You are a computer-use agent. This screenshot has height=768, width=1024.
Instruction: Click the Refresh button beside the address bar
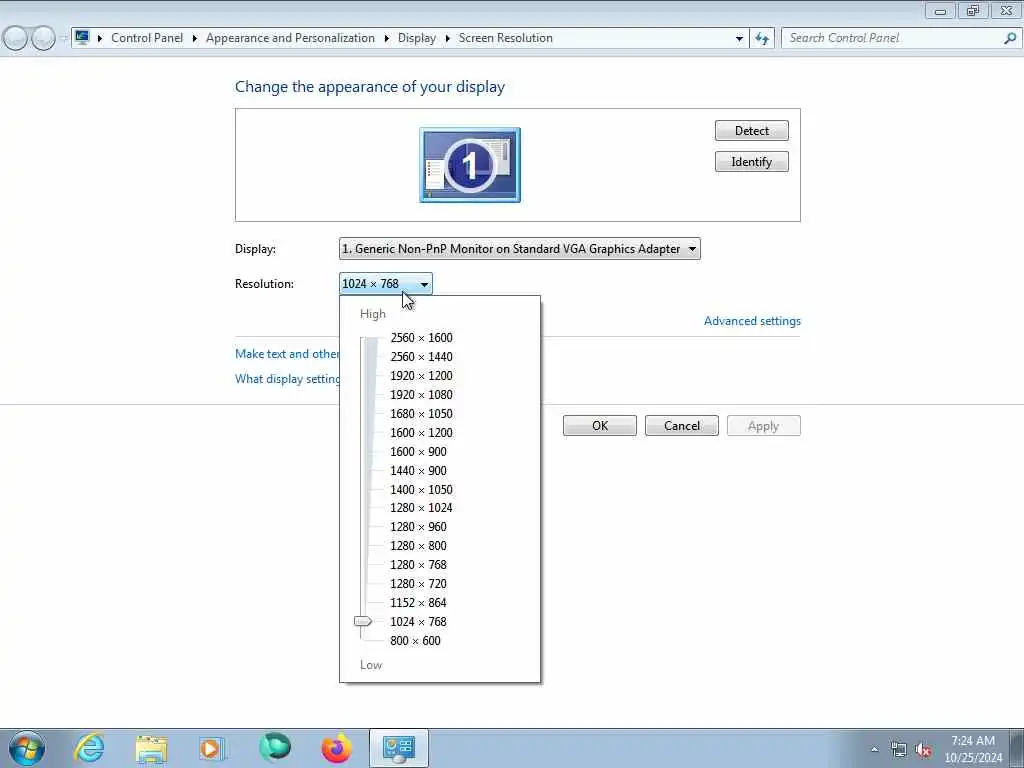(762, 38)
